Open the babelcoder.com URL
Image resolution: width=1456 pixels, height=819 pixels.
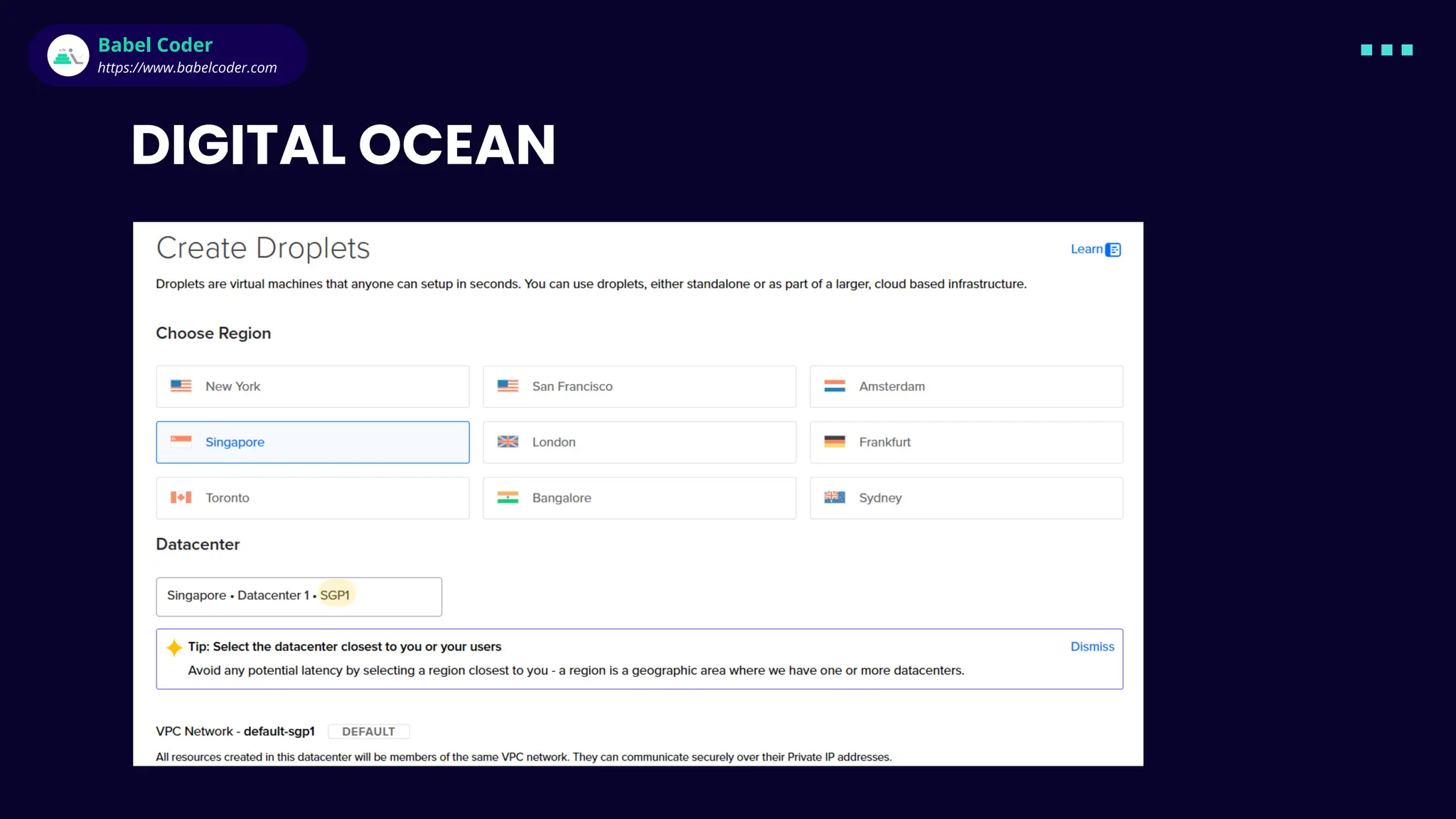(x=187, y=68)
